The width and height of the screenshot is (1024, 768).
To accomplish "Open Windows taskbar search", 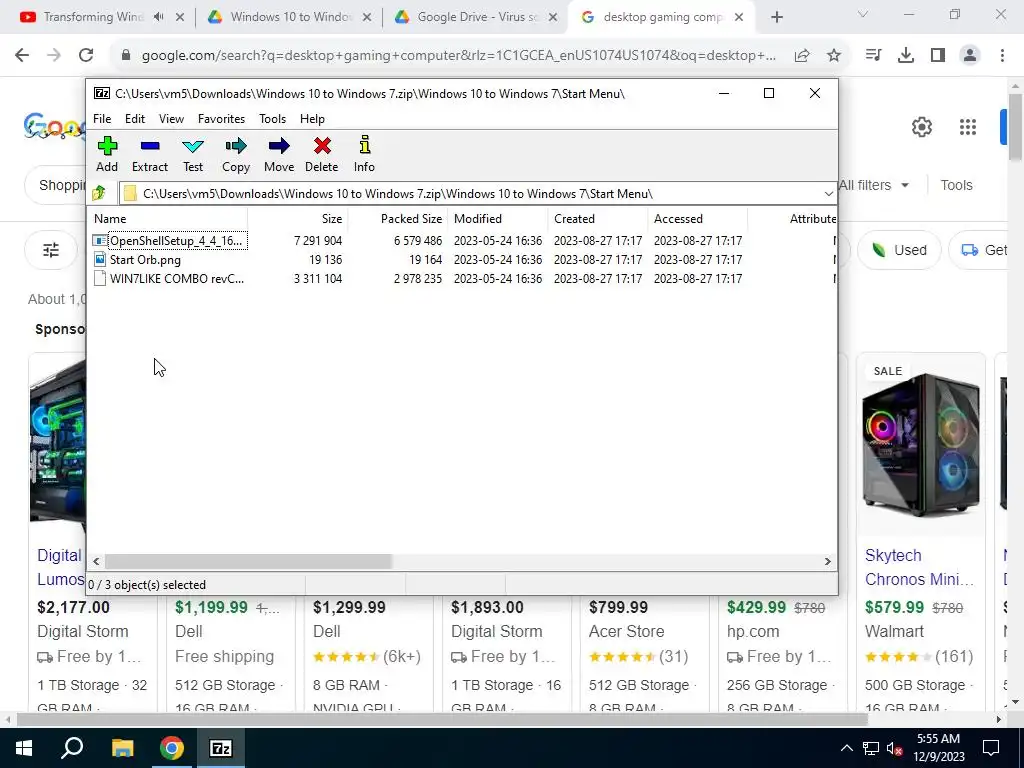I will pyautogui.click(x=72, y=748).
